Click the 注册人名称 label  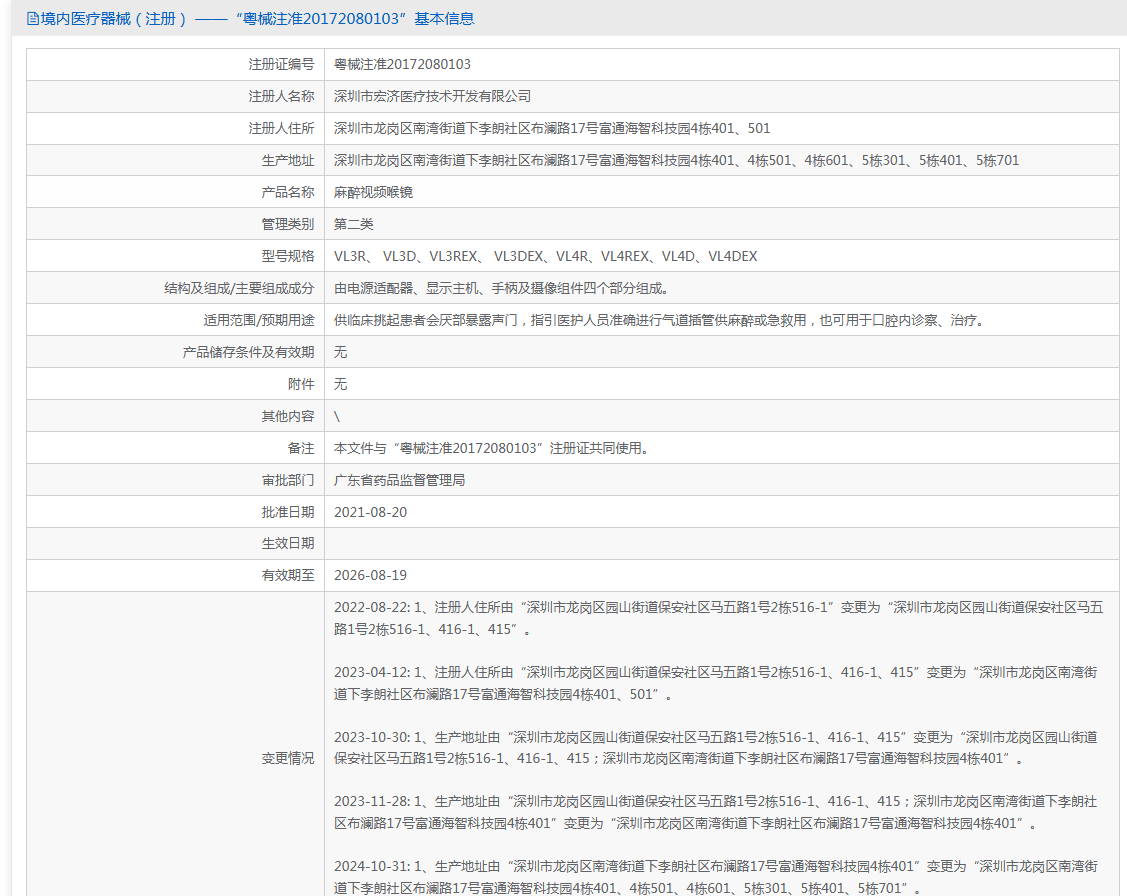[x=282, y=96]
